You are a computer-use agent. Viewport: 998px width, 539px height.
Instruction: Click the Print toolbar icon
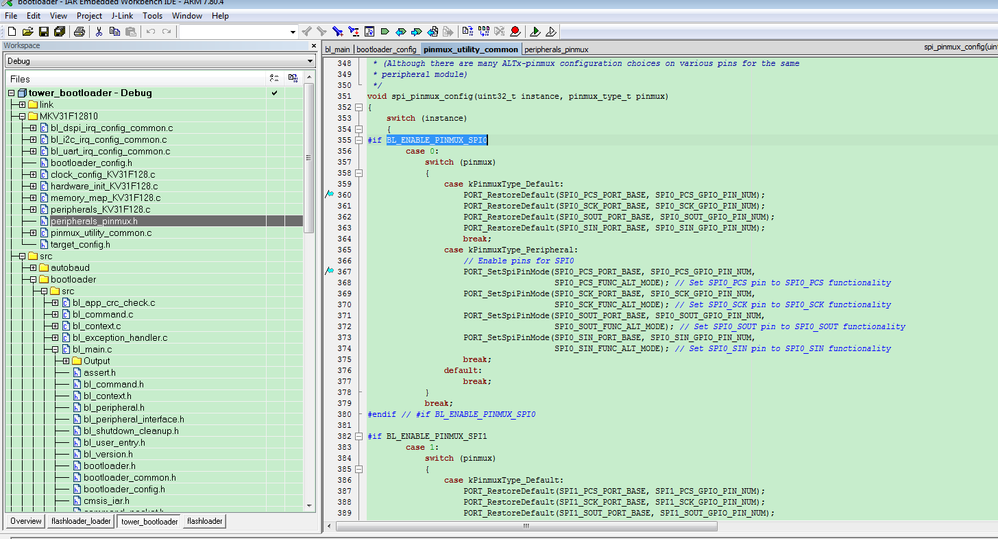(79, 32)
